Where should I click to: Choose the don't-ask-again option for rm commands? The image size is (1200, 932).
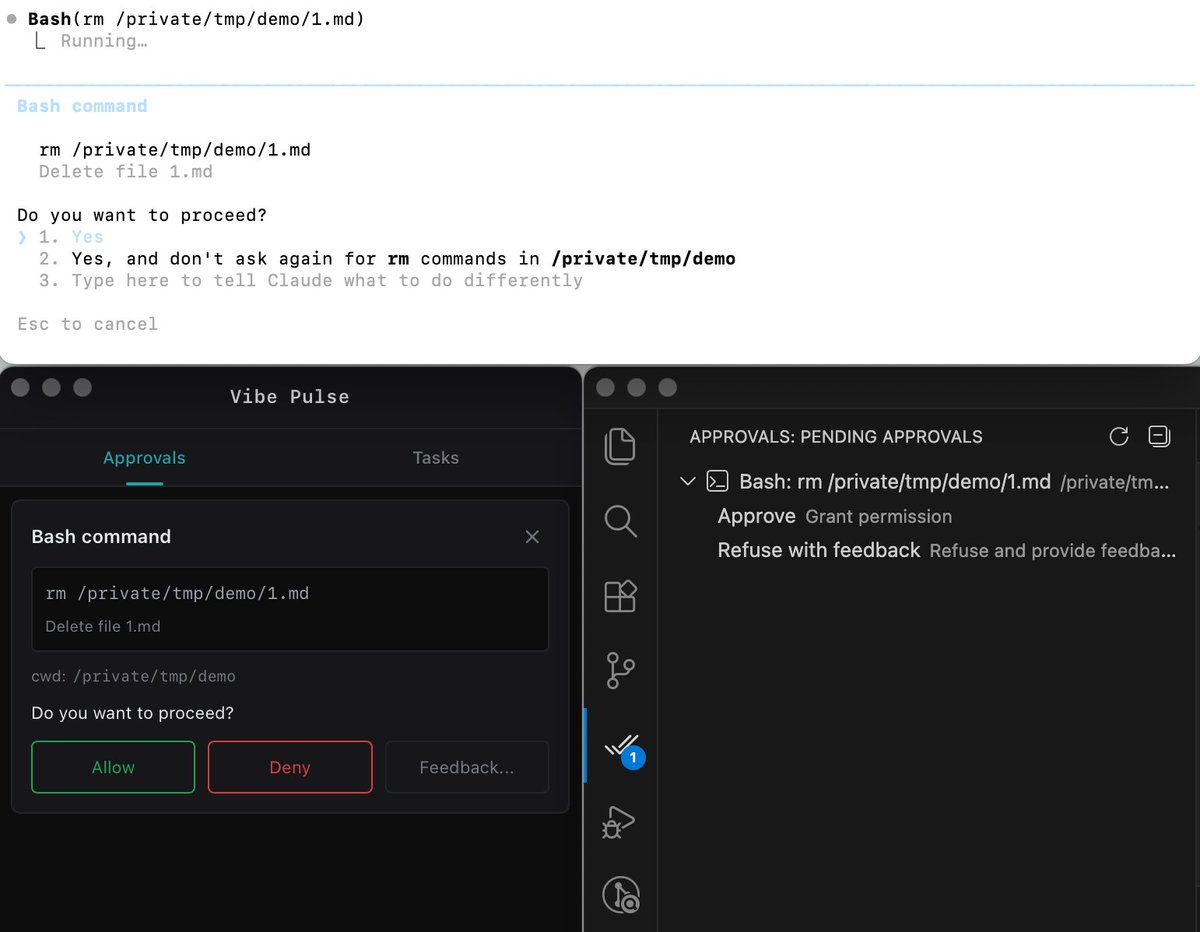tap(400, 258)
